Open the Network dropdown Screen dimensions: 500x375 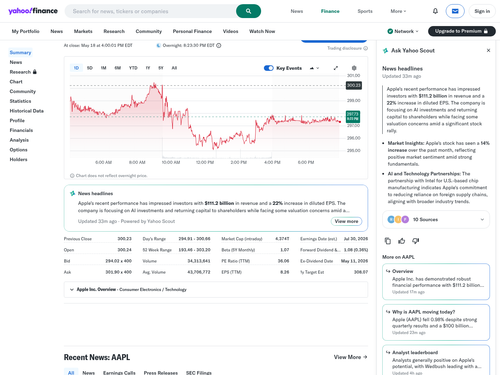coord(403,31)
